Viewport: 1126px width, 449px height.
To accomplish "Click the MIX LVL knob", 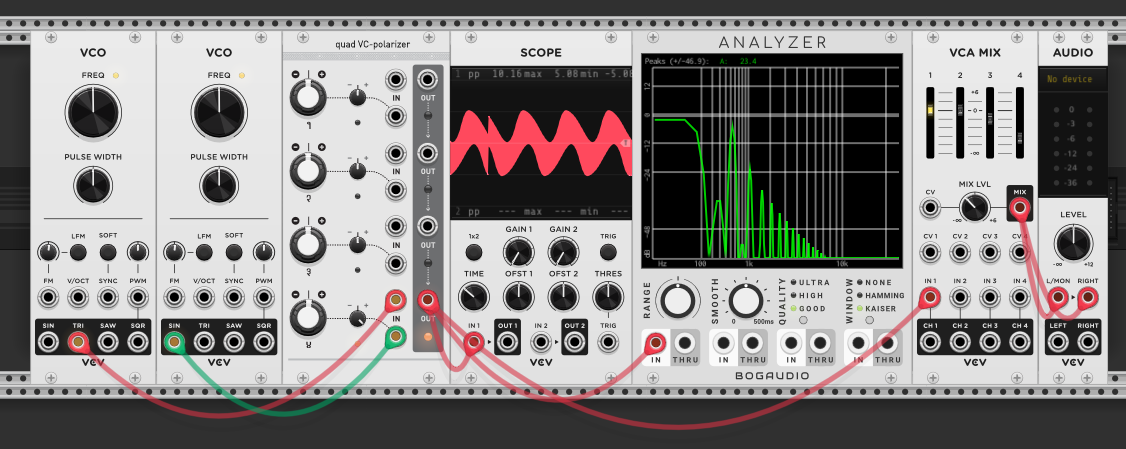I will (x=974, y=208).
